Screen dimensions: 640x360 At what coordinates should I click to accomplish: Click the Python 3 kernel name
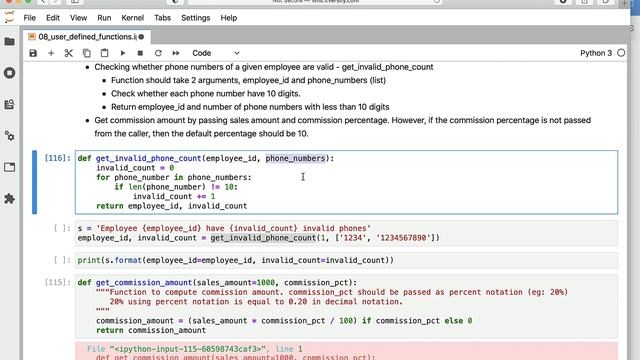tap(596, 53)
